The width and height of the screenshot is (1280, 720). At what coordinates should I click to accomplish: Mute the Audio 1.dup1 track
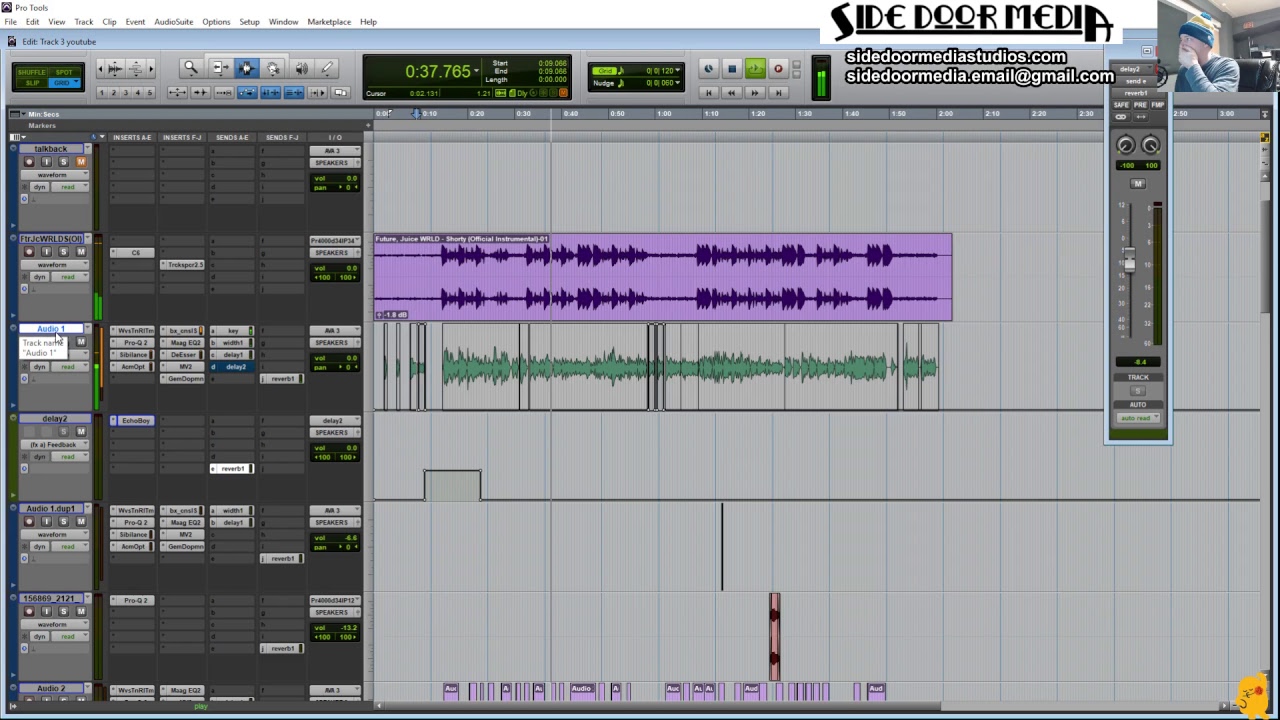click(x=81, y=521)
